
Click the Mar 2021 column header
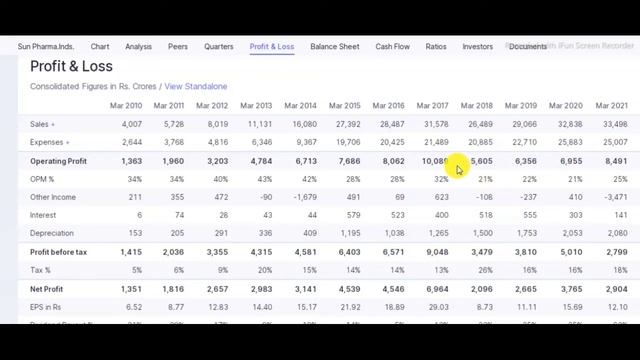611,105
